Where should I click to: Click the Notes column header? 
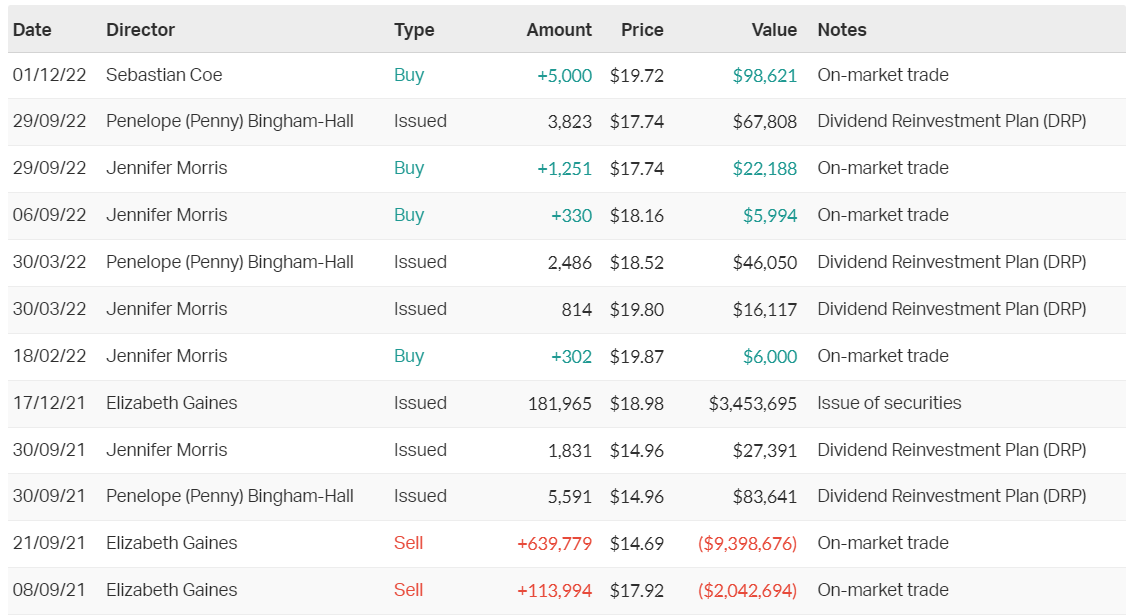click(842, 30)
